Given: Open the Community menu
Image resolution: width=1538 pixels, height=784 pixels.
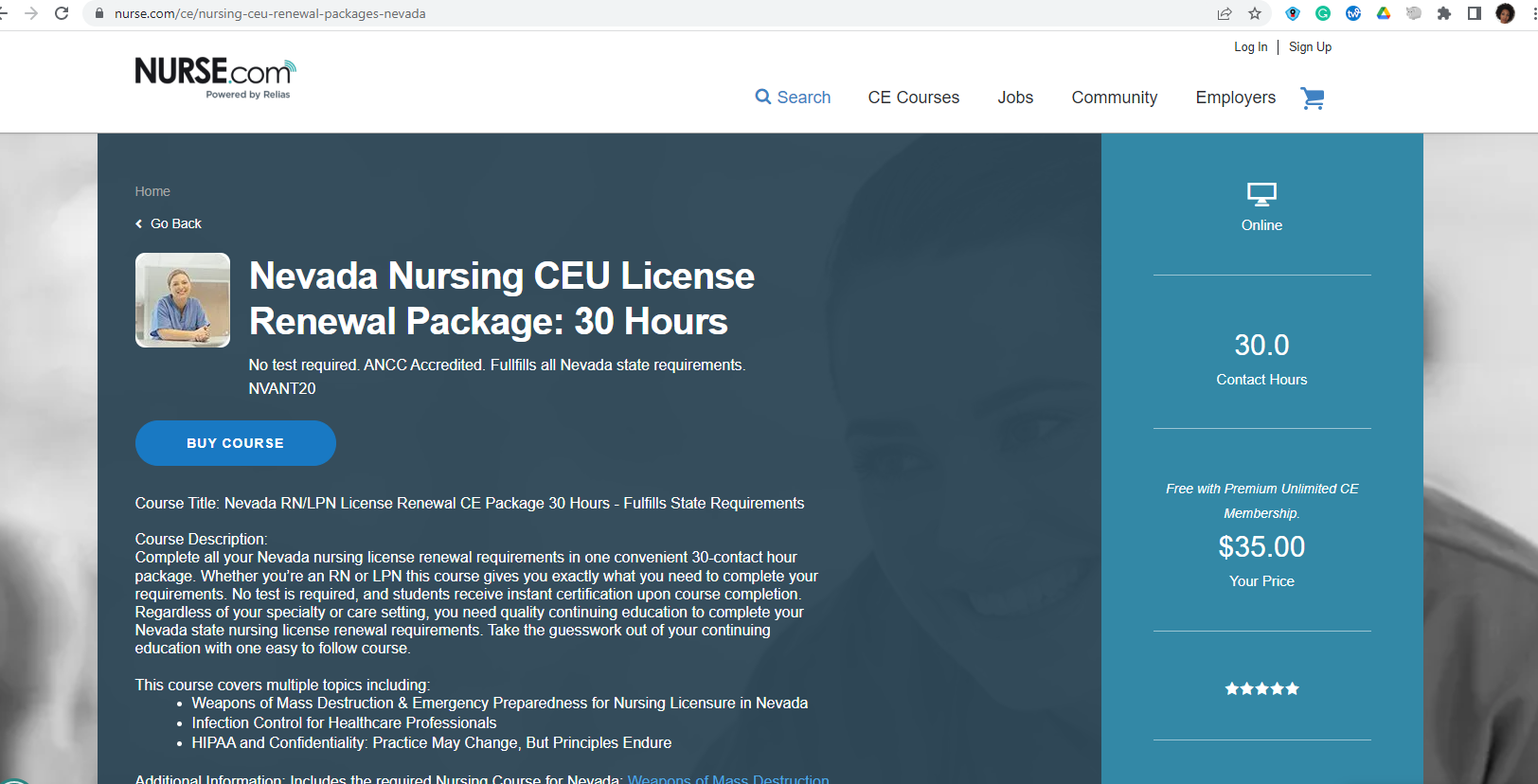Looking at the screenshot, I should coord(1115,98).
